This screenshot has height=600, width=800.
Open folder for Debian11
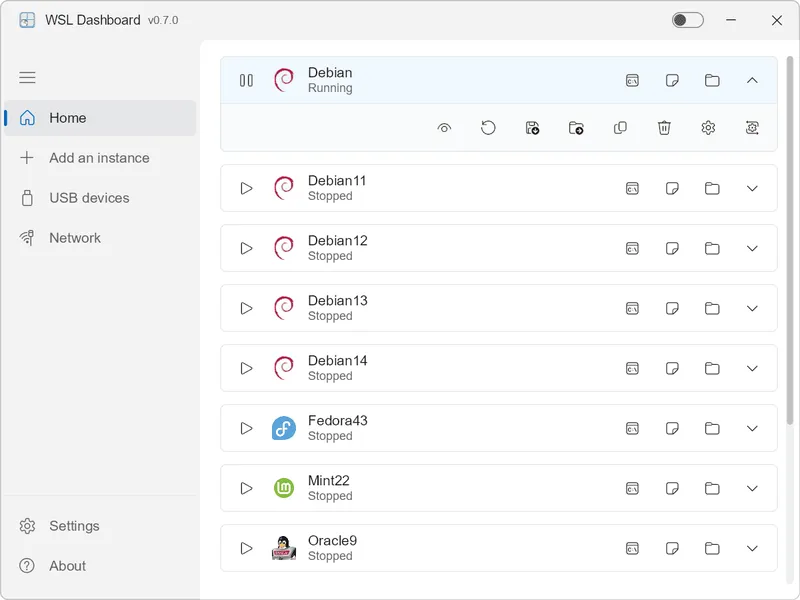(712, 189)
